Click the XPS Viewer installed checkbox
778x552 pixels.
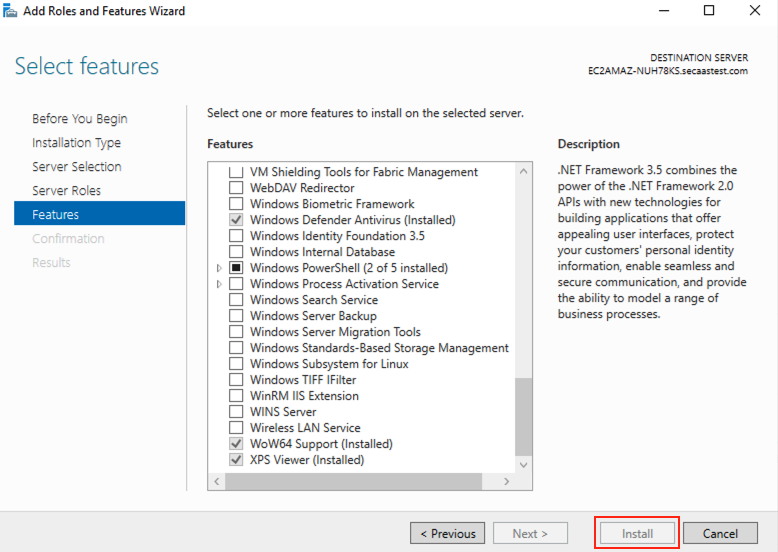tap(236, 460)
